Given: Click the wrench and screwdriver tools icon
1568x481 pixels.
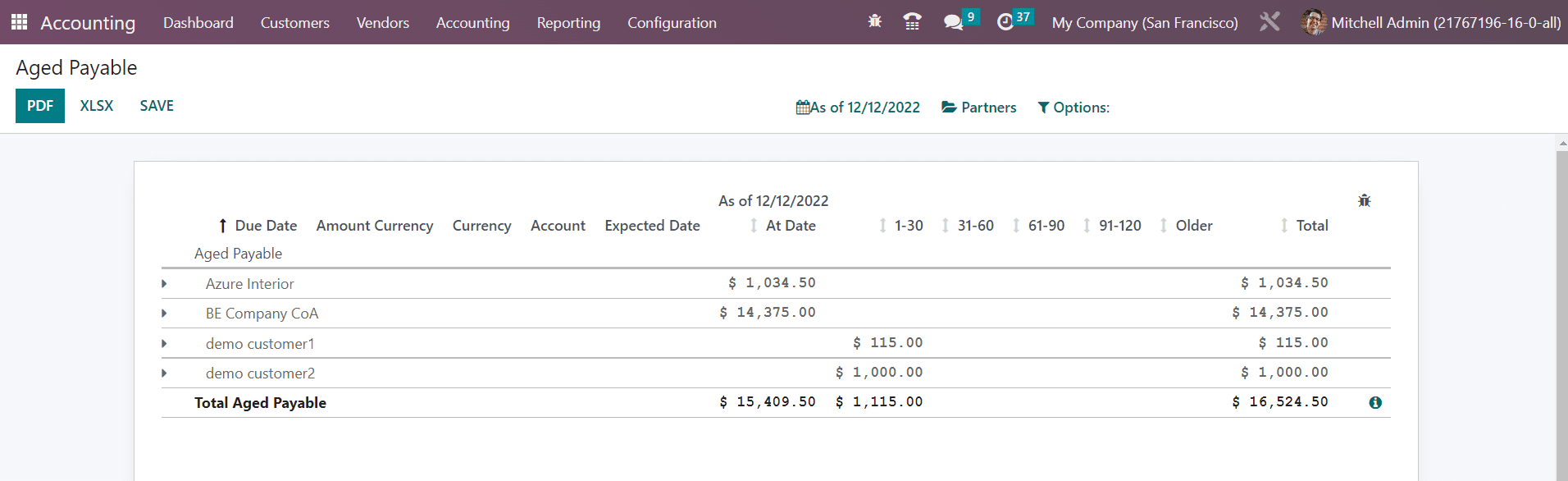Looking at the screenshot, I should [x=1269, y=22].
